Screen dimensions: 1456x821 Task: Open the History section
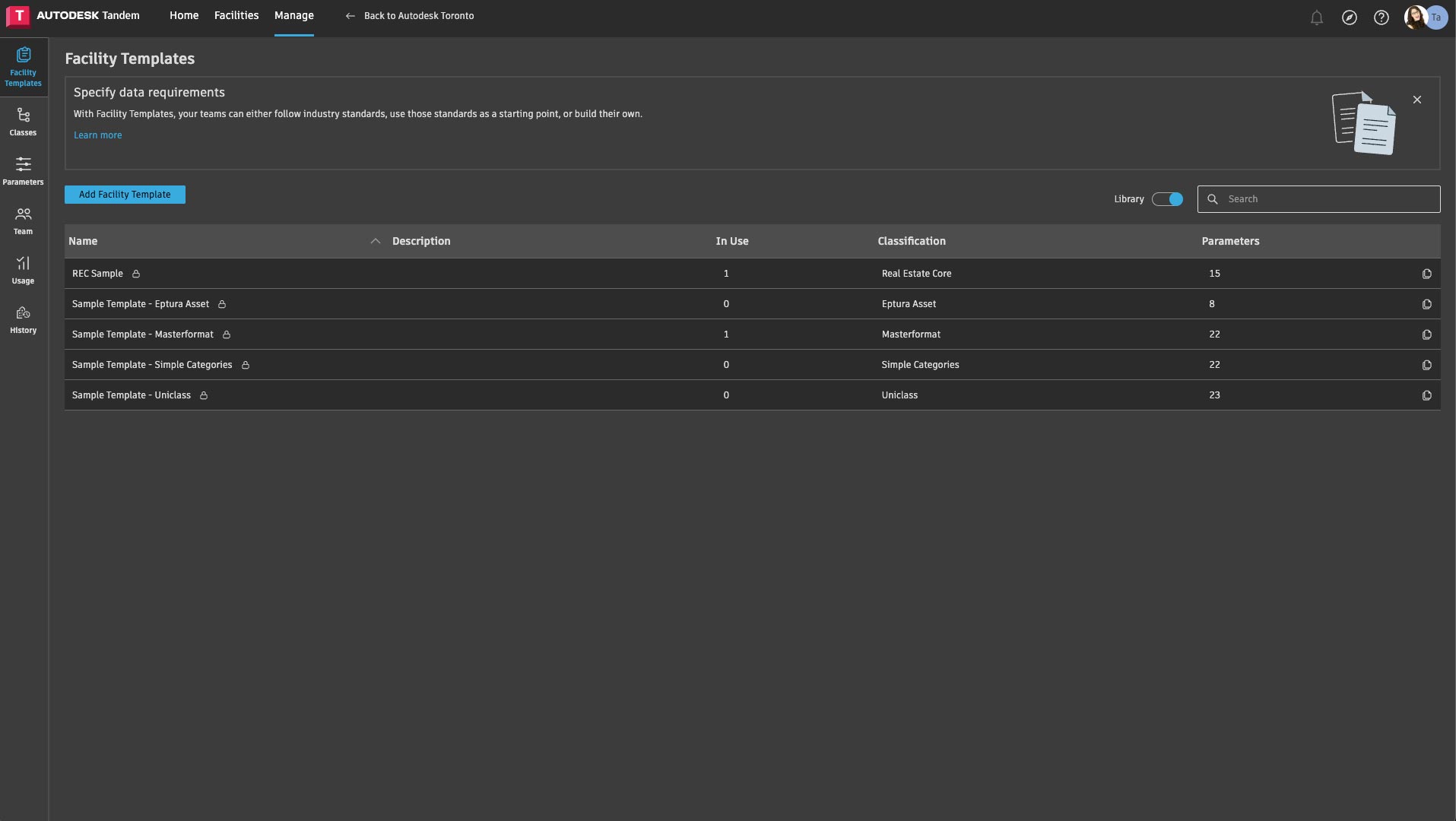tap(23, 319)
